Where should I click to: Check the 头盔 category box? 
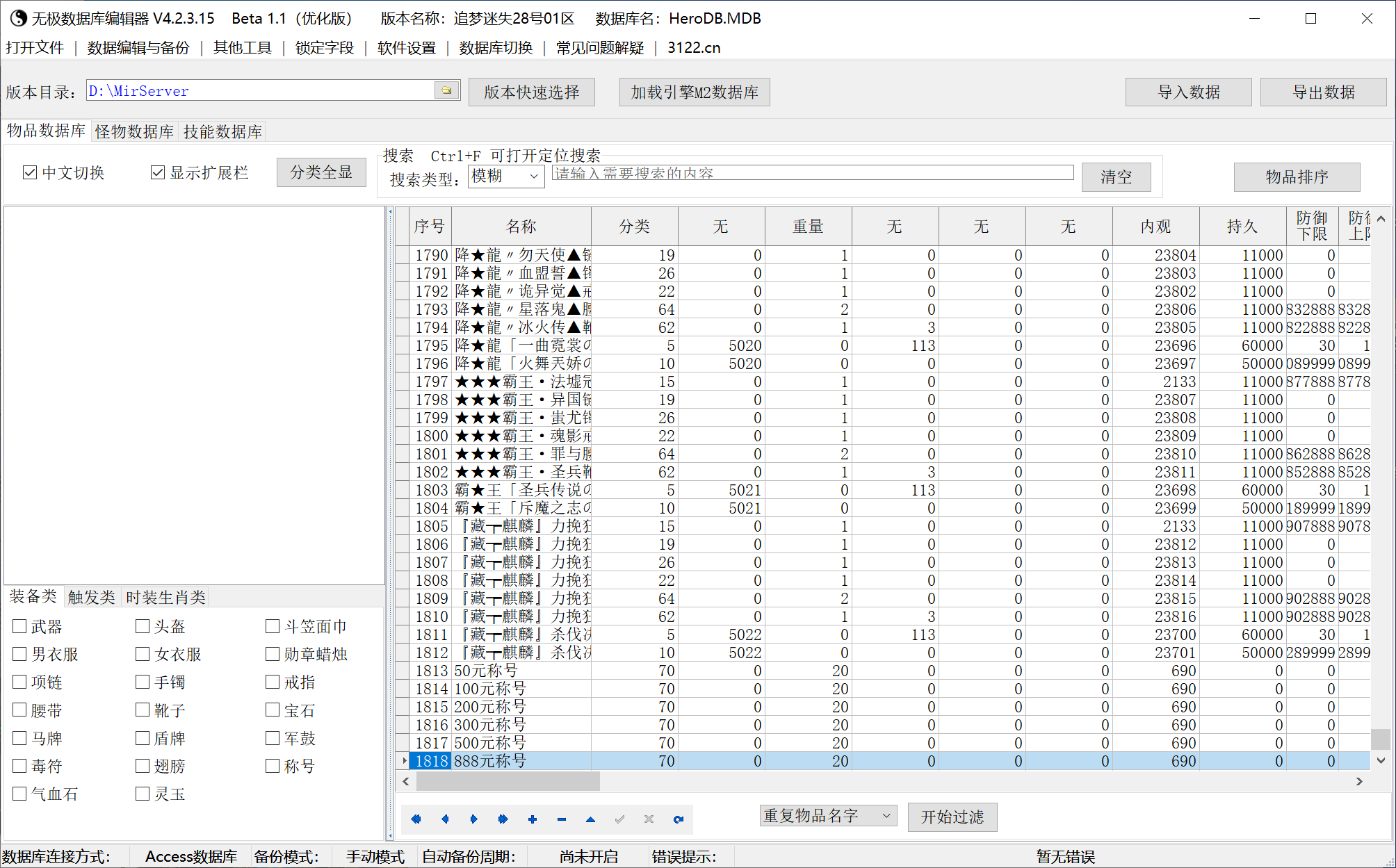(143, 626)
